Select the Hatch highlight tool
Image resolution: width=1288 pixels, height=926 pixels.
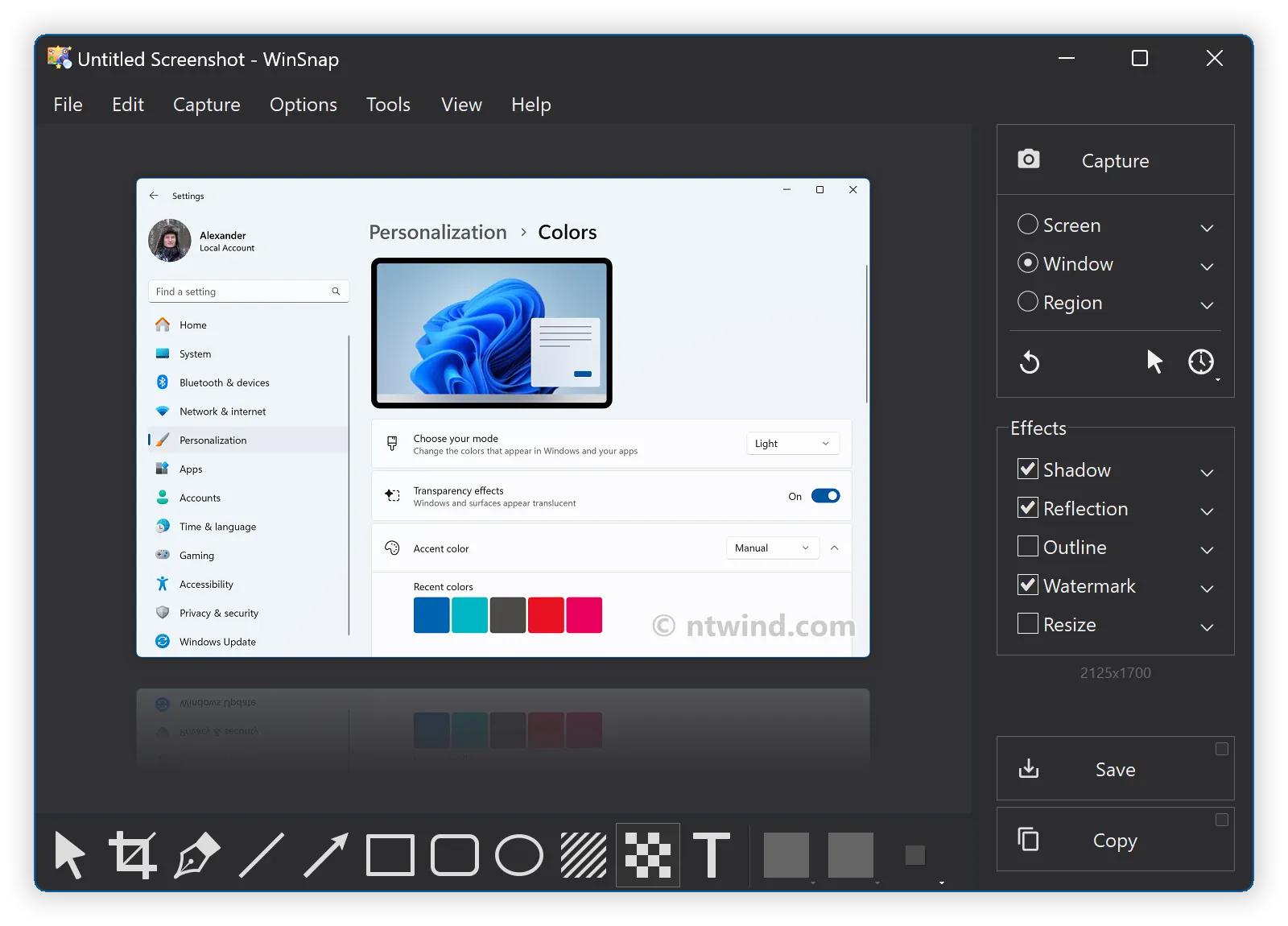pyautogui.click(x=584, y=855)
